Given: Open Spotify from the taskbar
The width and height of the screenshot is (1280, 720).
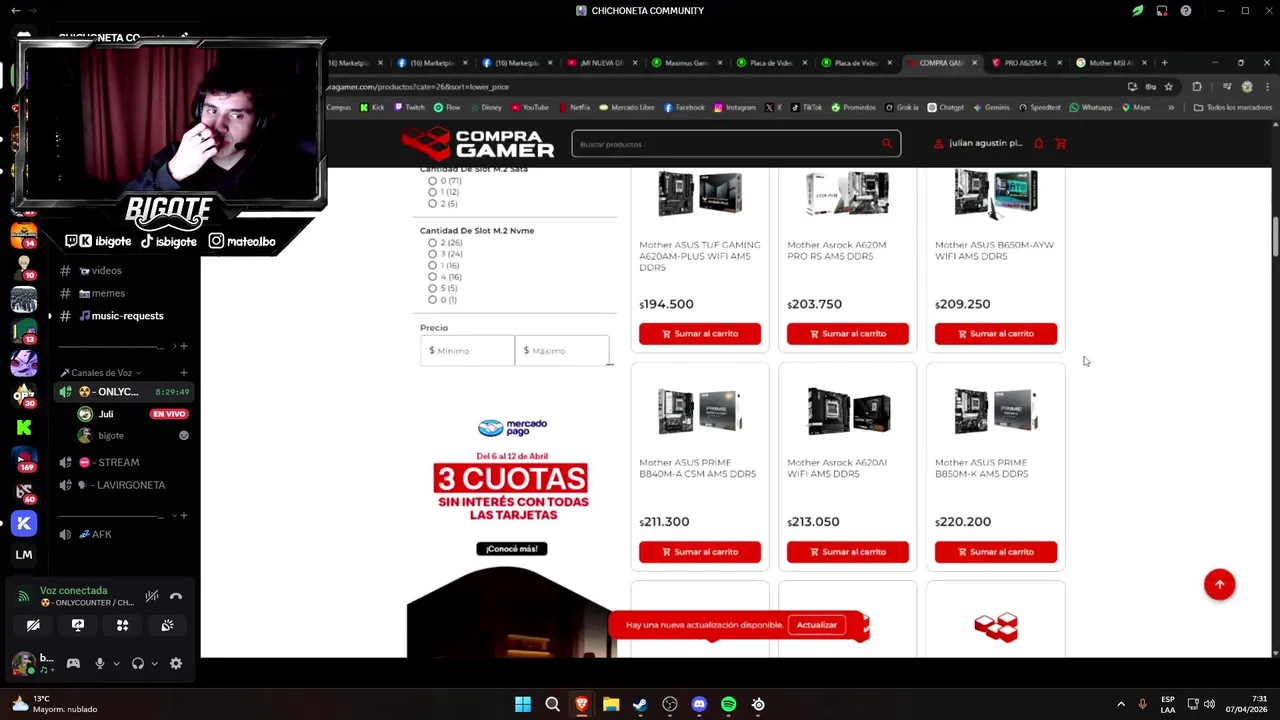Looking at the screenshot, I should click(x=728, y=704).
